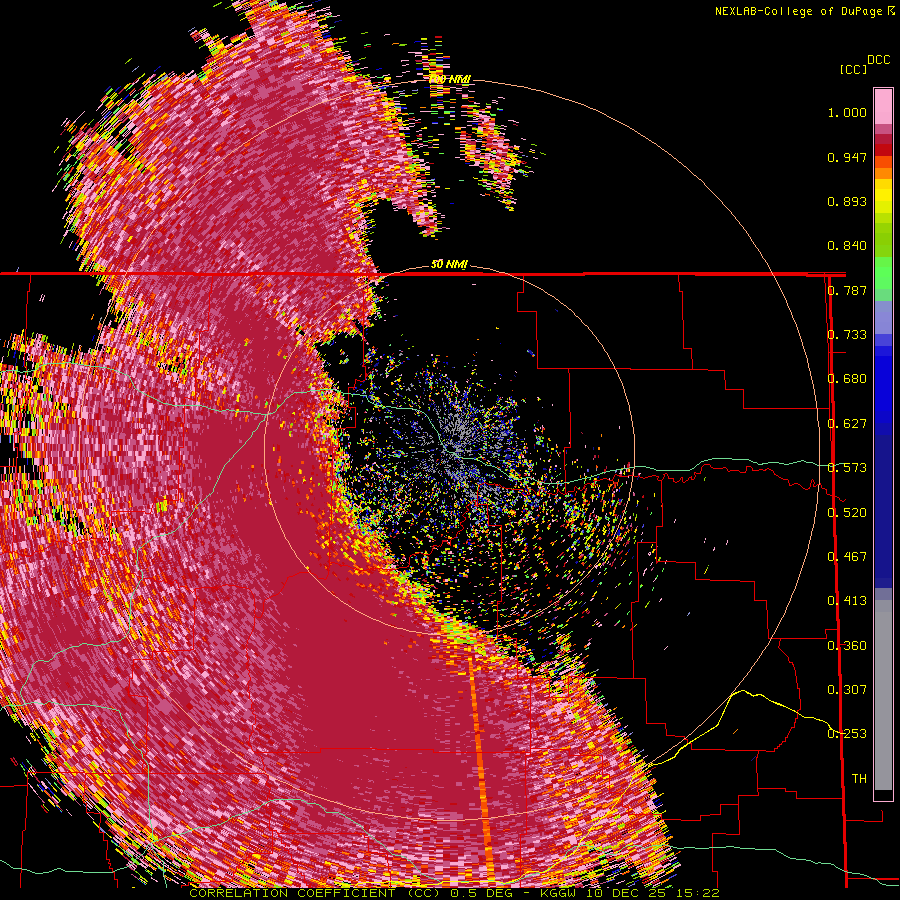Image resolution: width=900 pixels, height=900 pixels.
Task: Click the [CC] units label
Action: [x=854, y=69]
